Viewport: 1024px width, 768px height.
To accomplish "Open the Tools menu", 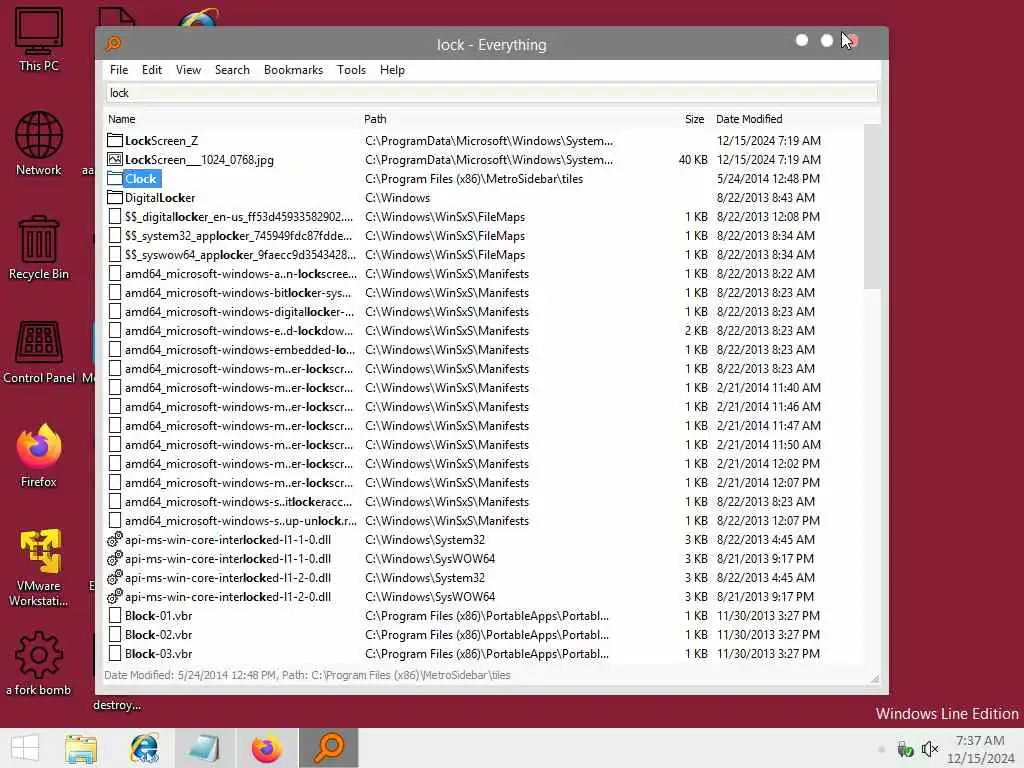I will [x=351, y=70].
